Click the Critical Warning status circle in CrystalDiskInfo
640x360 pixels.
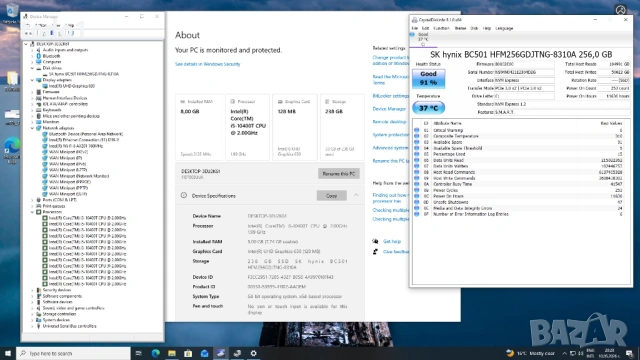pyautogui.click(x=417, y=130)
